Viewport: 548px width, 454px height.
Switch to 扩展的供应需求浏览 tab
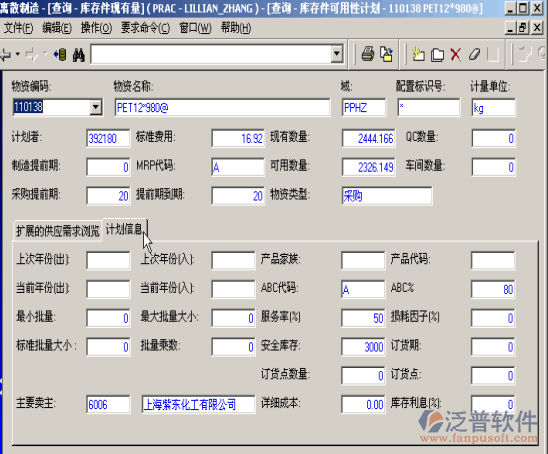coord(58,231)
